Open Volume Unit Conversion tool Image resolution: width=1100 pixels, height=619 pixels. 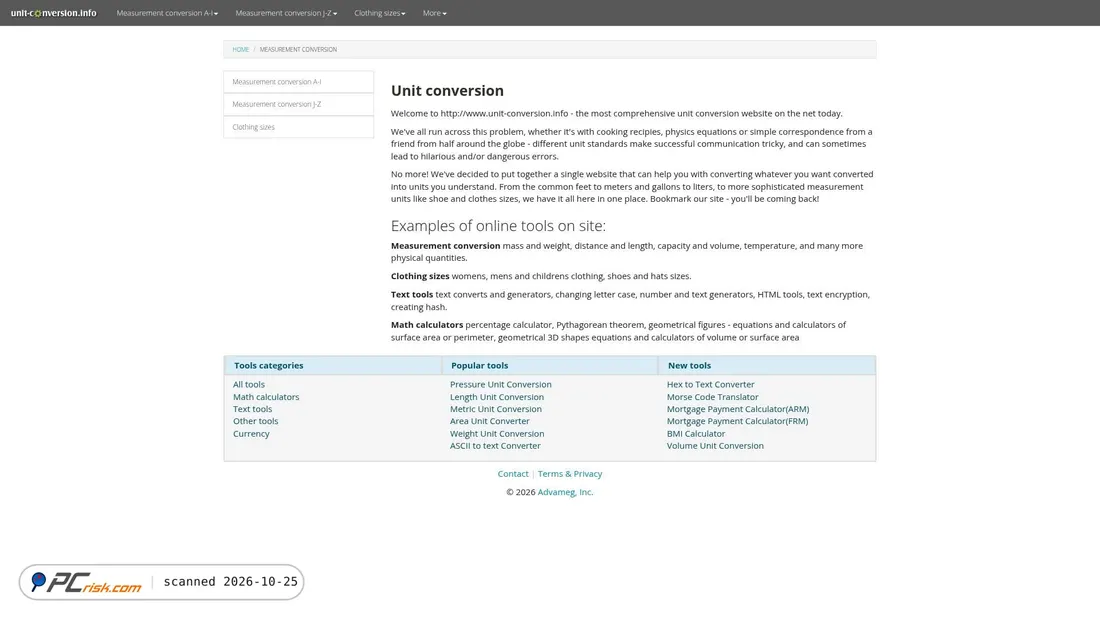tap(715, 446)
